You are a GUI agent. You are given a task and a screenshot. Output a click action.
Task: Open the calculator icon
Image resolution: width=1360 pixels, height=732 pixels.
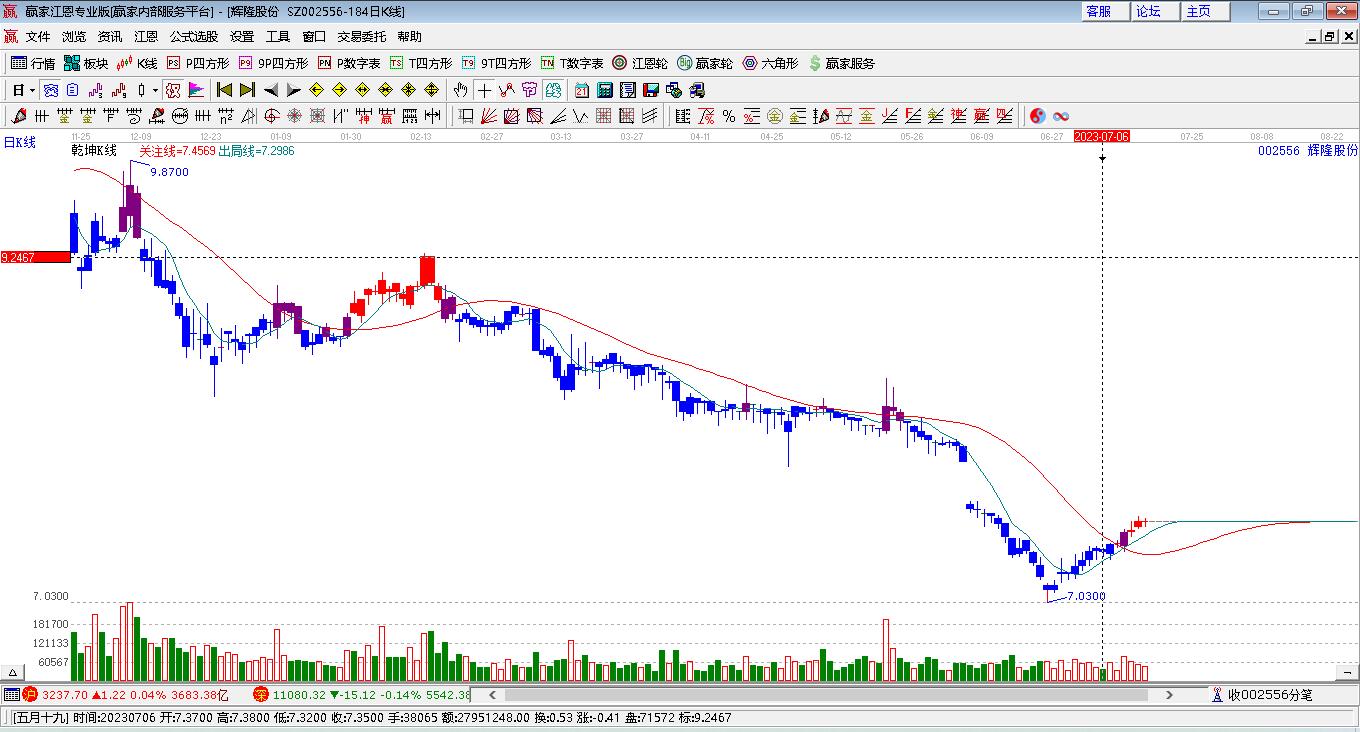(x=604, y=90)
